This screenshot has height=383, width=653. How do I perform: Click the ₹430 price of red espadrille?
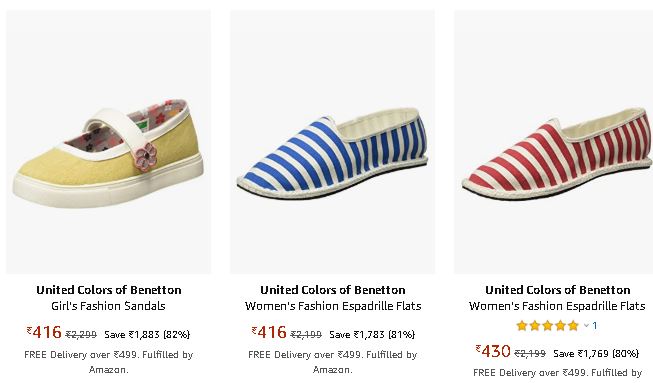tap(493, 351)
